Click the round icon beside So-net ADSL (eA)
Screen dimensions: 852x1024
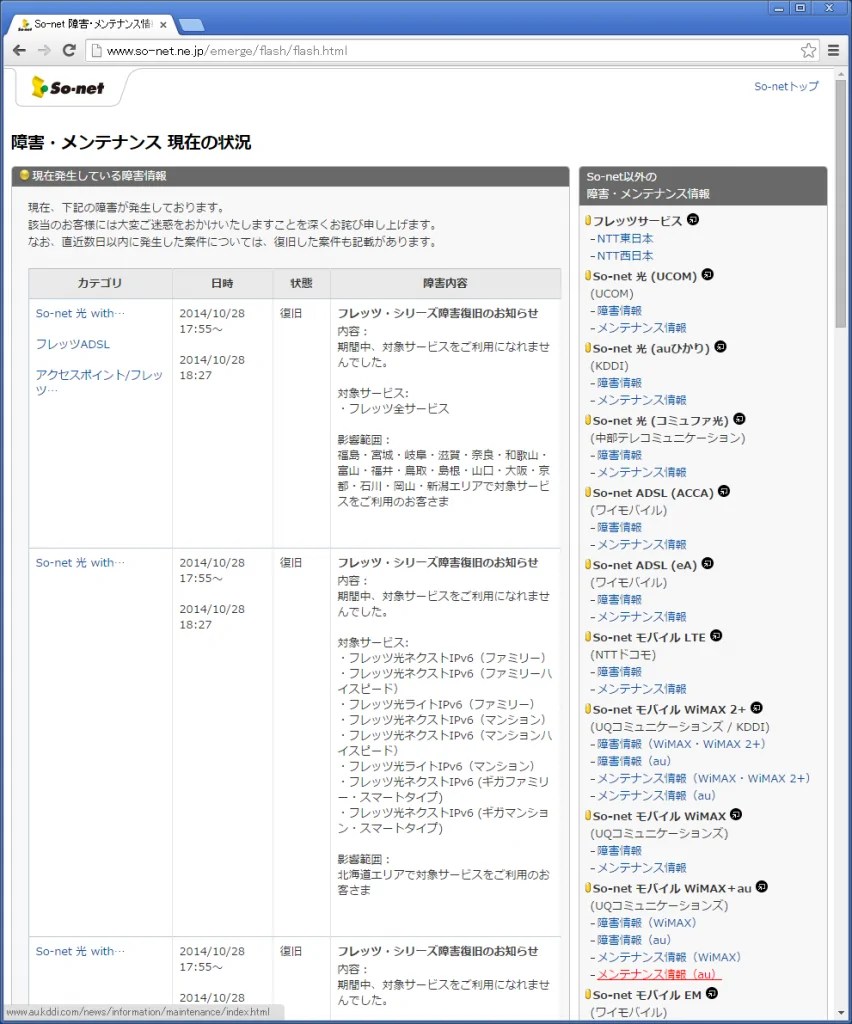[708, 564]
